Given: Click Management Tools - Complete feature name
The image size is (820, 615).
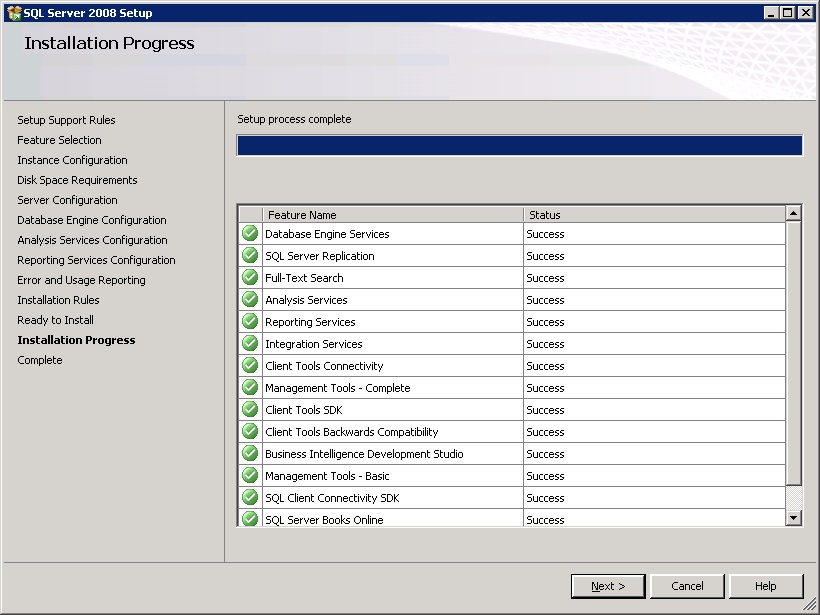Looking at the screenshot, I should 338,388.
